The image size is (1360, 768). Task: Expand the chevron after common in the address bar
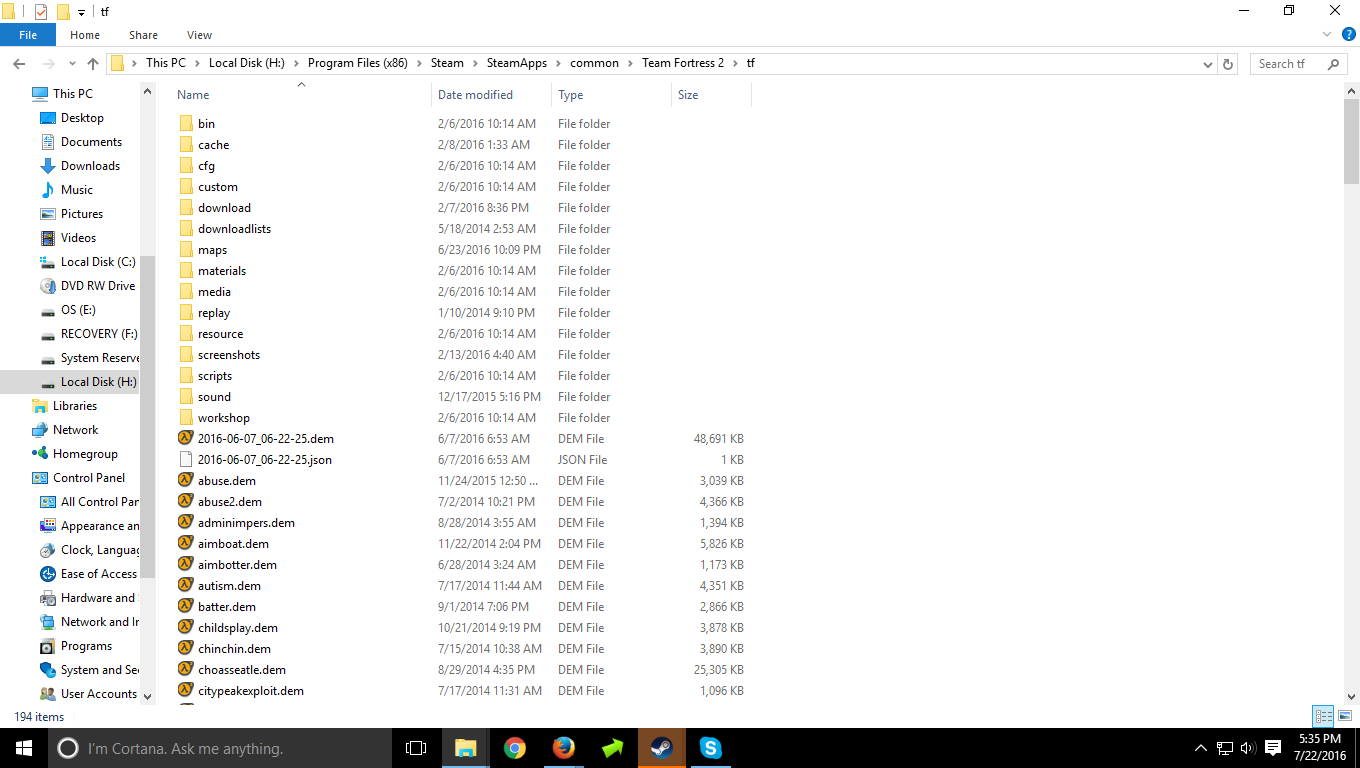(x=630, y=63)
